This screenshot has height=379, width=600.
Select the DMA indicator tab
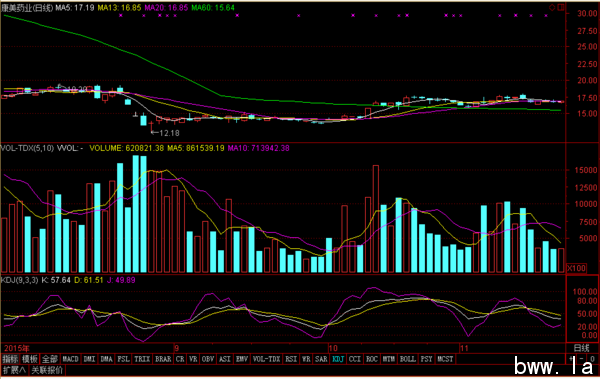click(106, 359)
